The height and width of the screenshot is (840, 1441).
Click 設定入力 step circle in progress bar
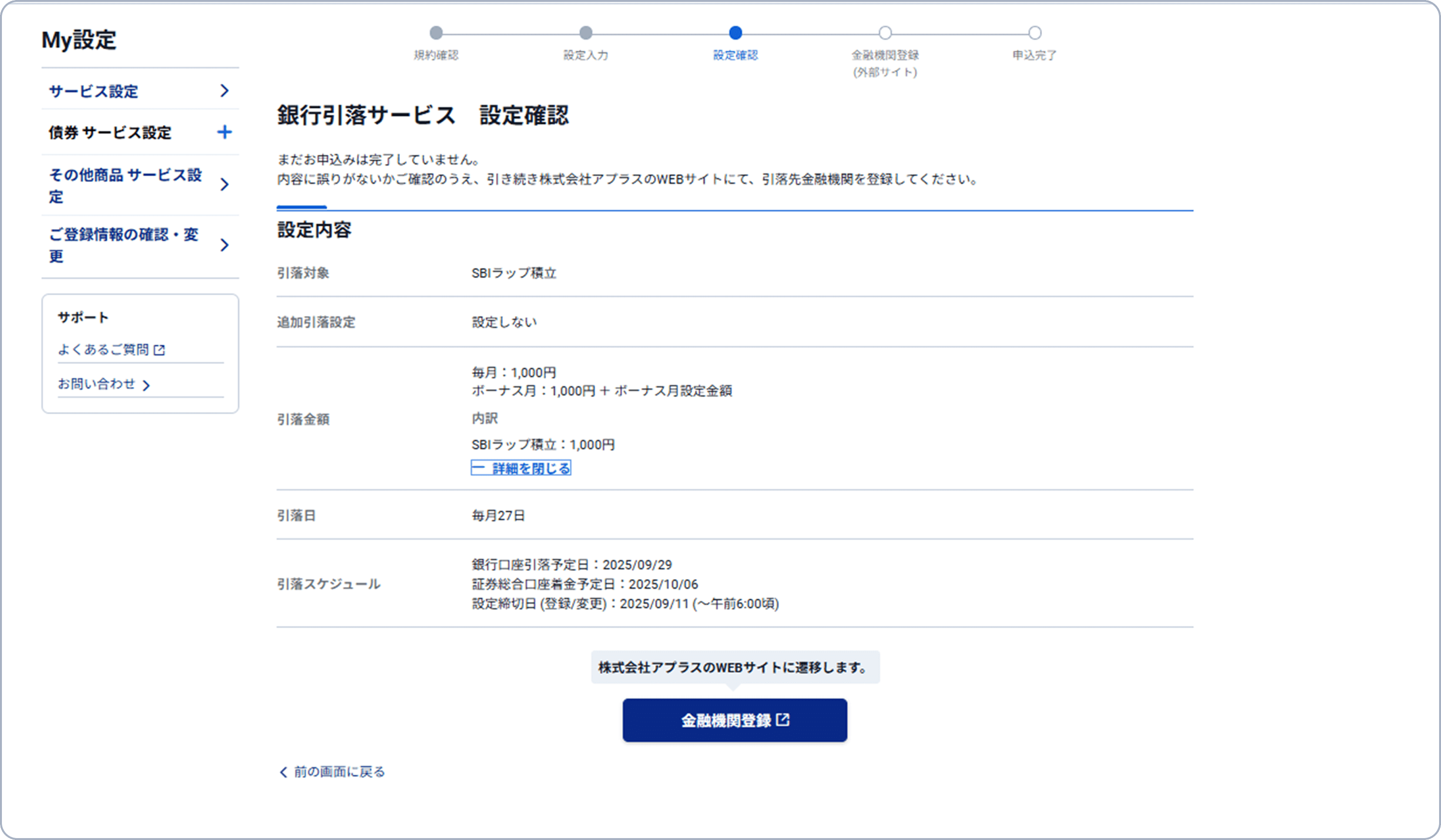click(x=585, y=33)
